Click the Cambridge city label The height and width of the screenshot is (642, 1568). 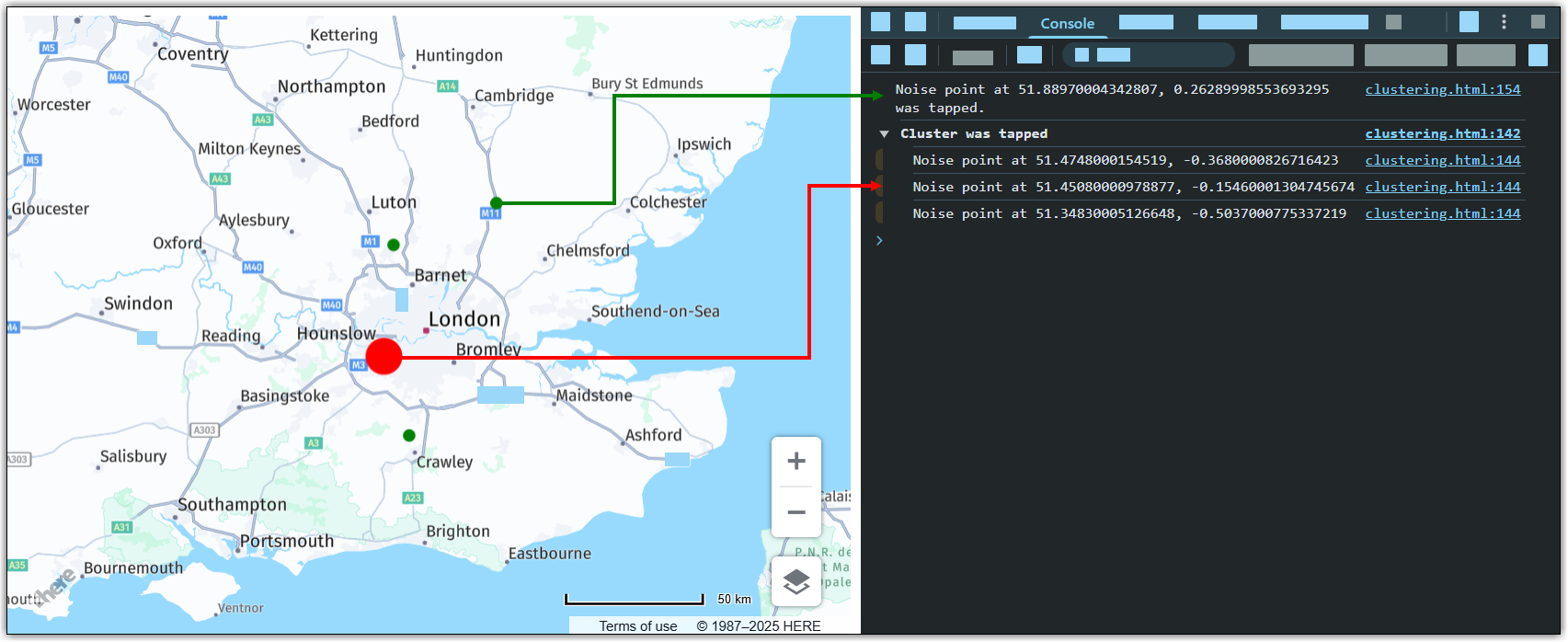point(514,96)
